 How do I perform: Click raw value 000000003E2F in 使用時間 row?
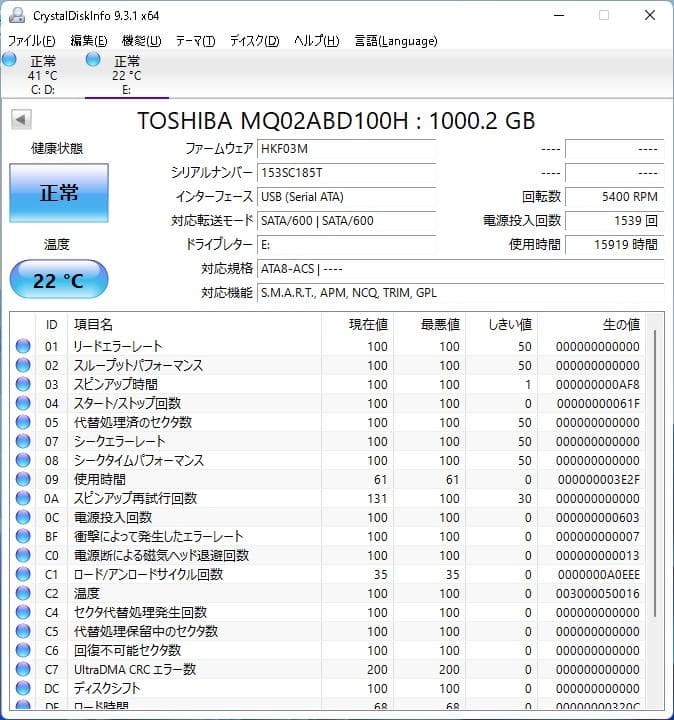[599, 479]
